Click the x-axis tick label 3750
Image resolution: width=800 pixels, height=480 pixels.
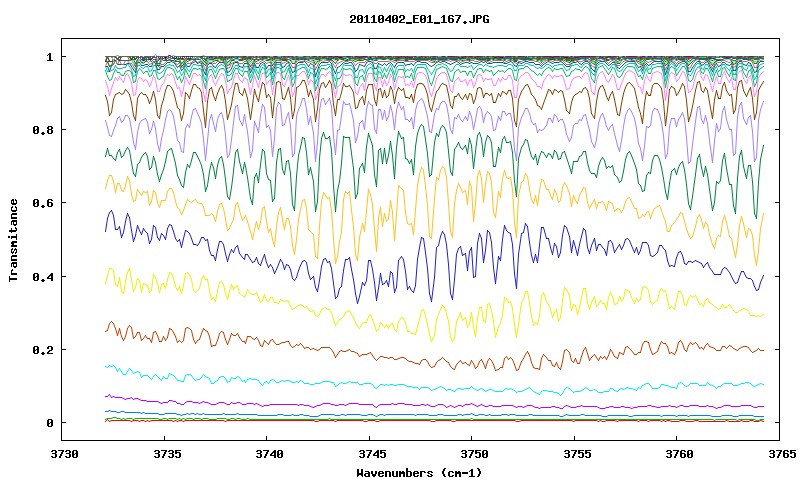pyautogui.click(x=474, y=454)
